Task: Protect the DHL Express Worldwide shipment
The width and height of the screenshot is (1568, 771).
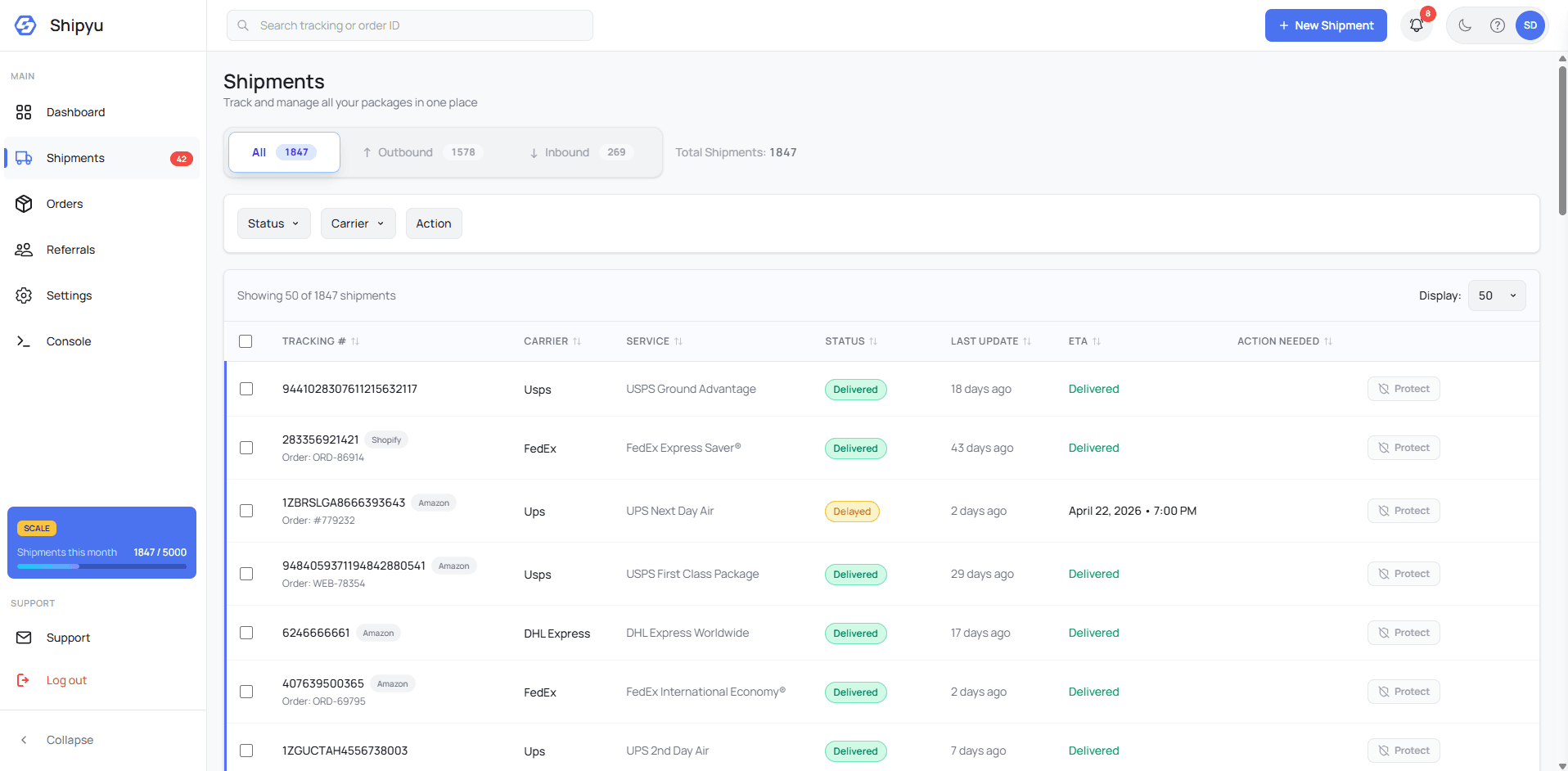Action: click(1403, 632)
